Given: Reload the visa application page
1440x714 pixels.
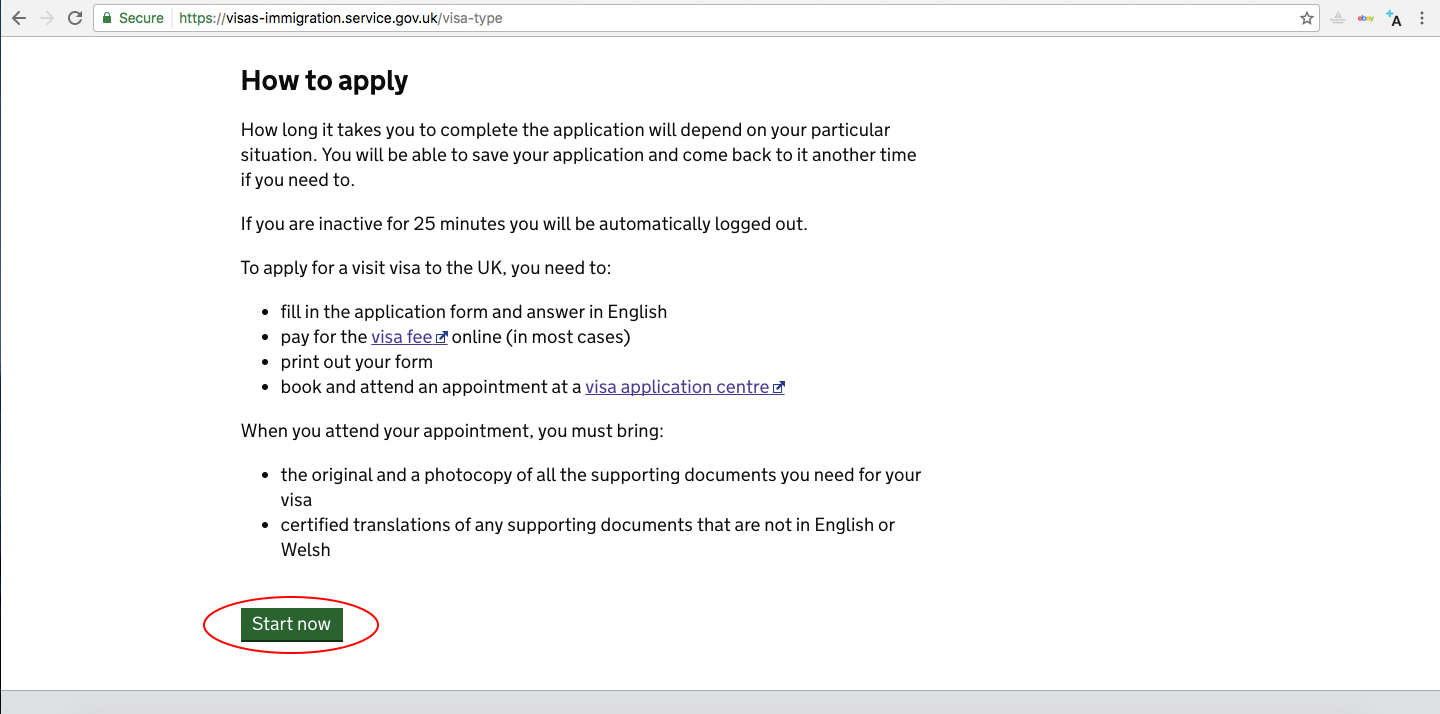Looking at the screenshot, I should [75, 18].
